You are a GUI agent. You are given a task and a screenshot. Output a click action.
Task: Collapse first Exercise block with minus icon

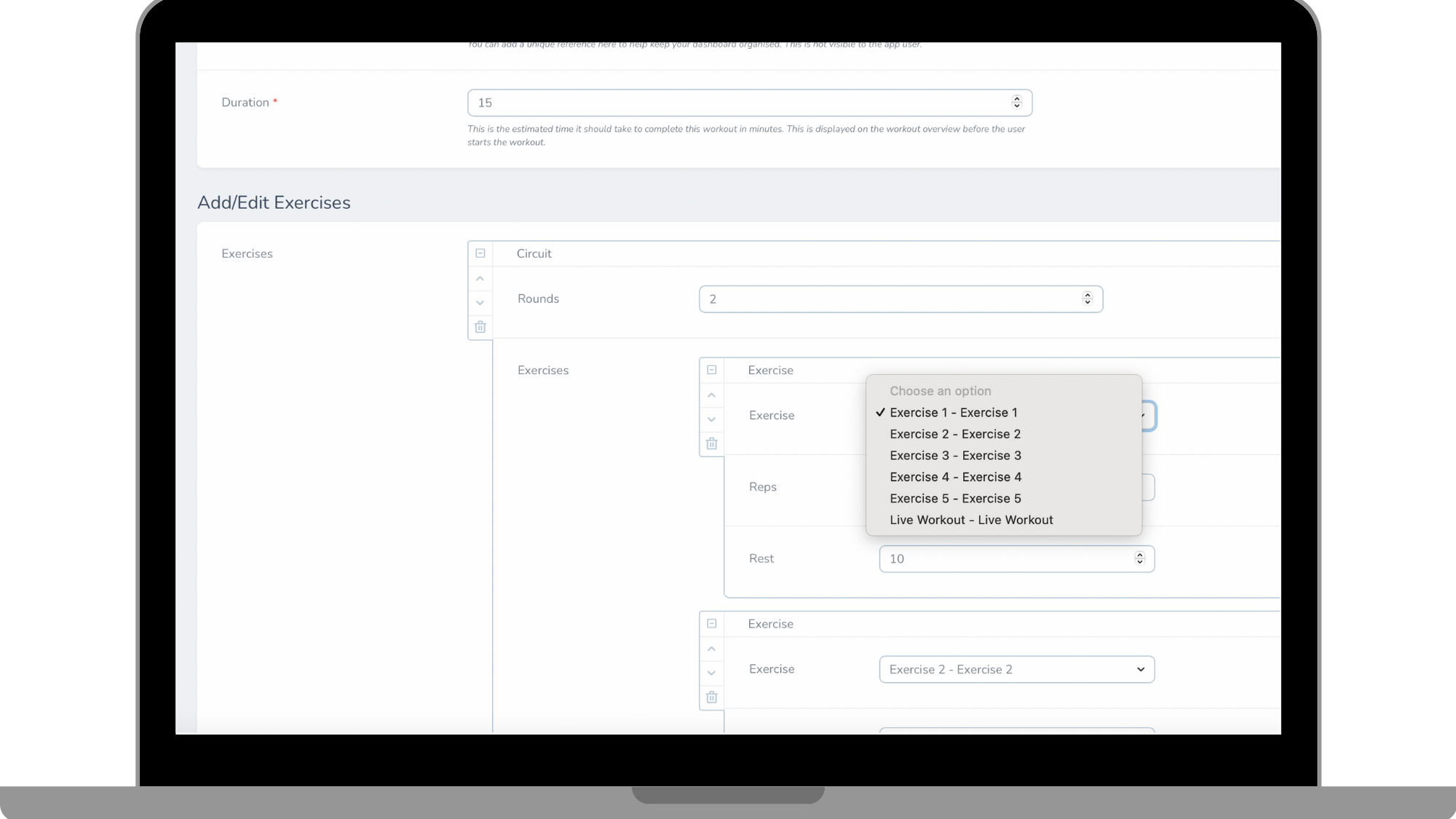tap(712, 370)
